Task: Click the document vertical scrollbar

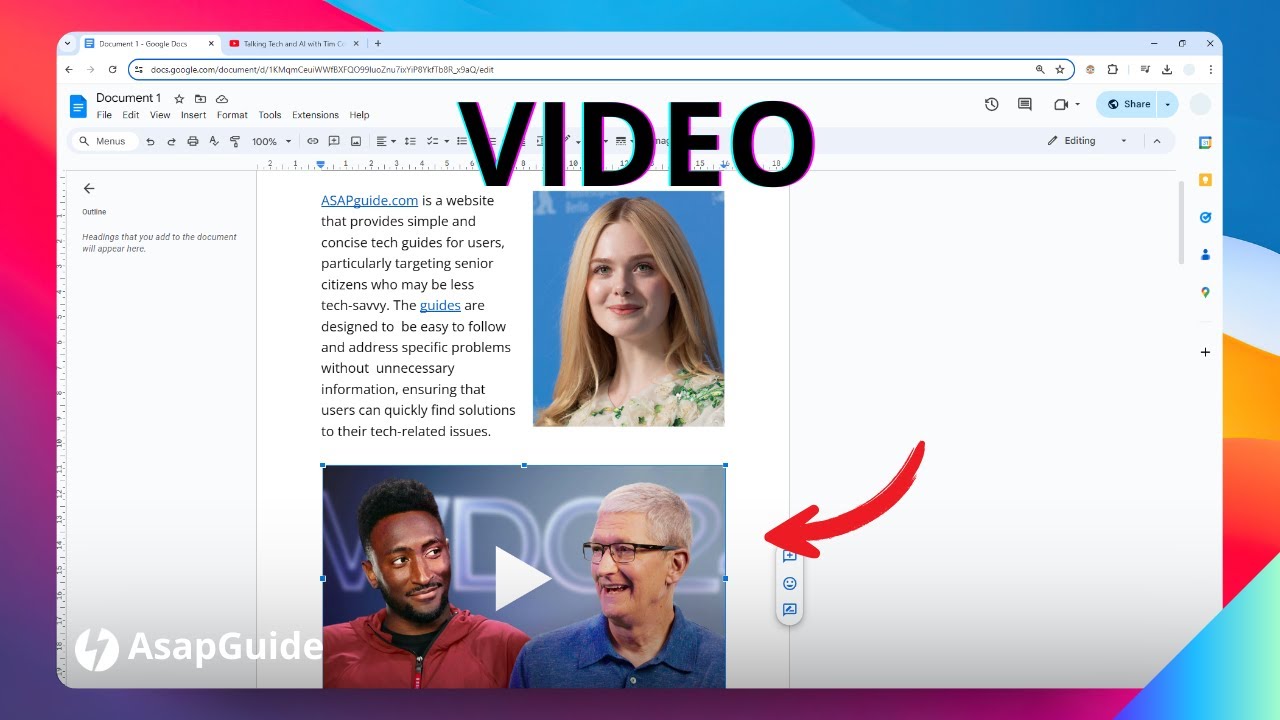Action: [x=1181, y=222]
